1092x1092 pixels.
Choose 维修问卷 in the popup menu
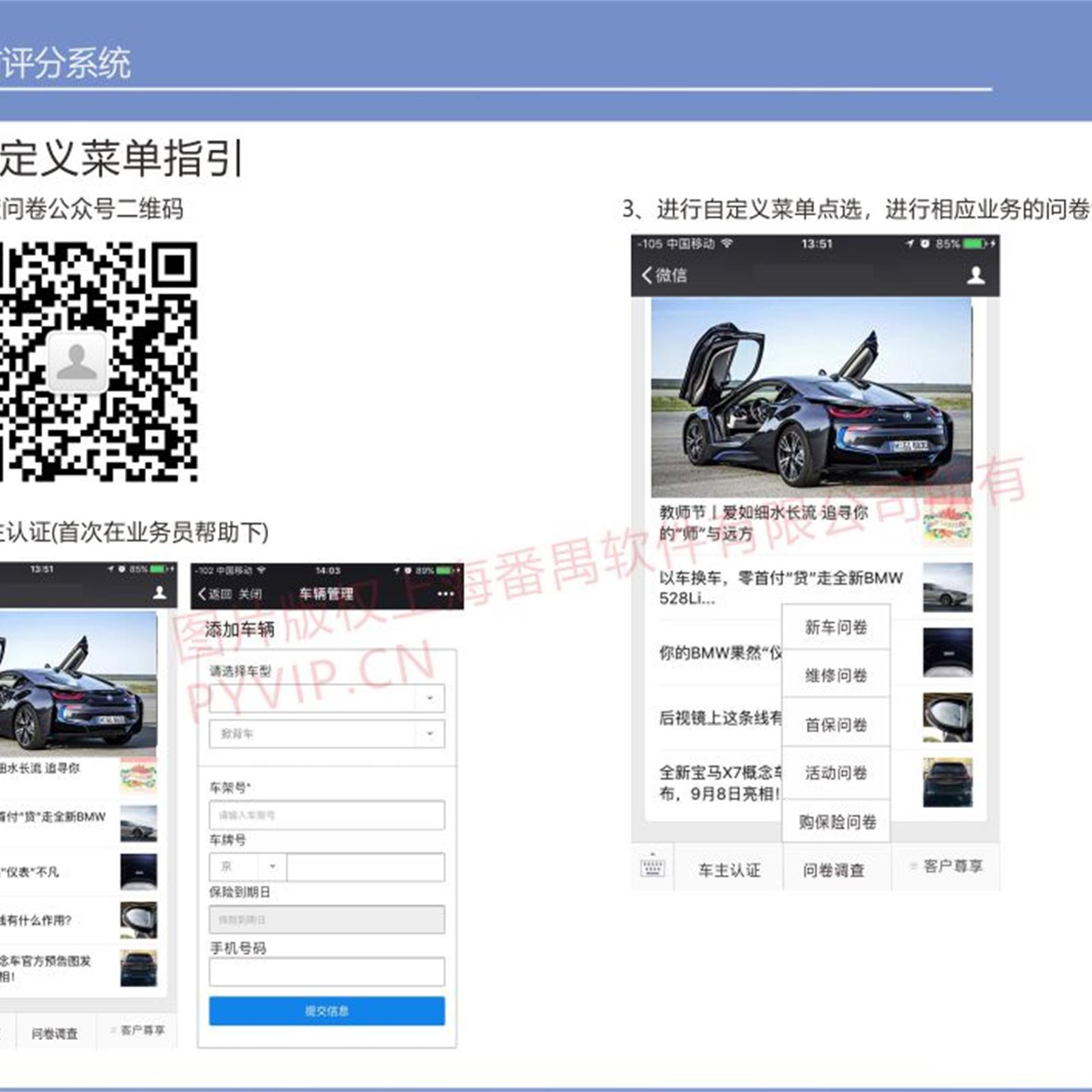[835, 676]
